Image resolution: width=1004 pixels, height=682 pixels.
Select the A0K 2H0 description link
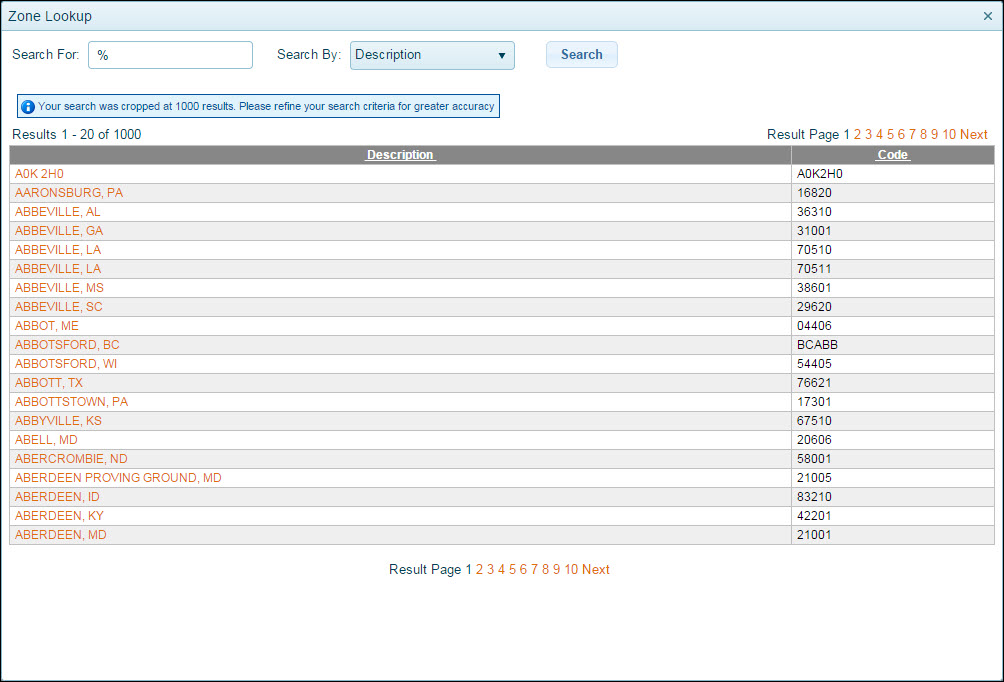(x=39, y=174)
